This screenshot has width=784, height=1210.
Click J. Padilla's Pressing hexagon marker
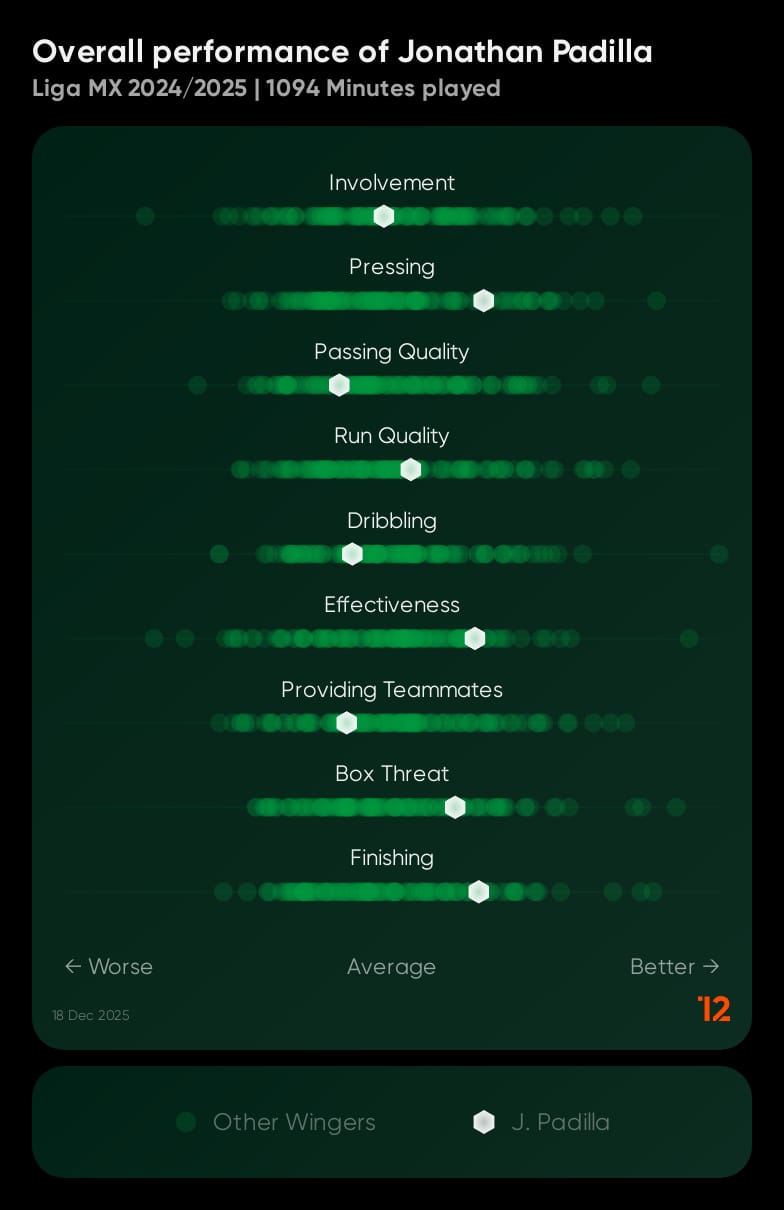point(484,301)
